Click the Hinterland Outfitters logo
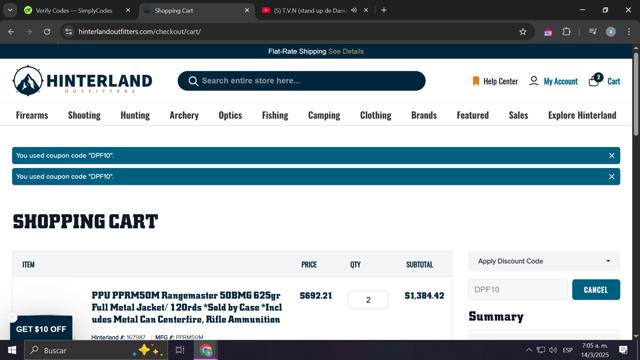The width and height of the screenshot is (640, 360). click(82, 80)
